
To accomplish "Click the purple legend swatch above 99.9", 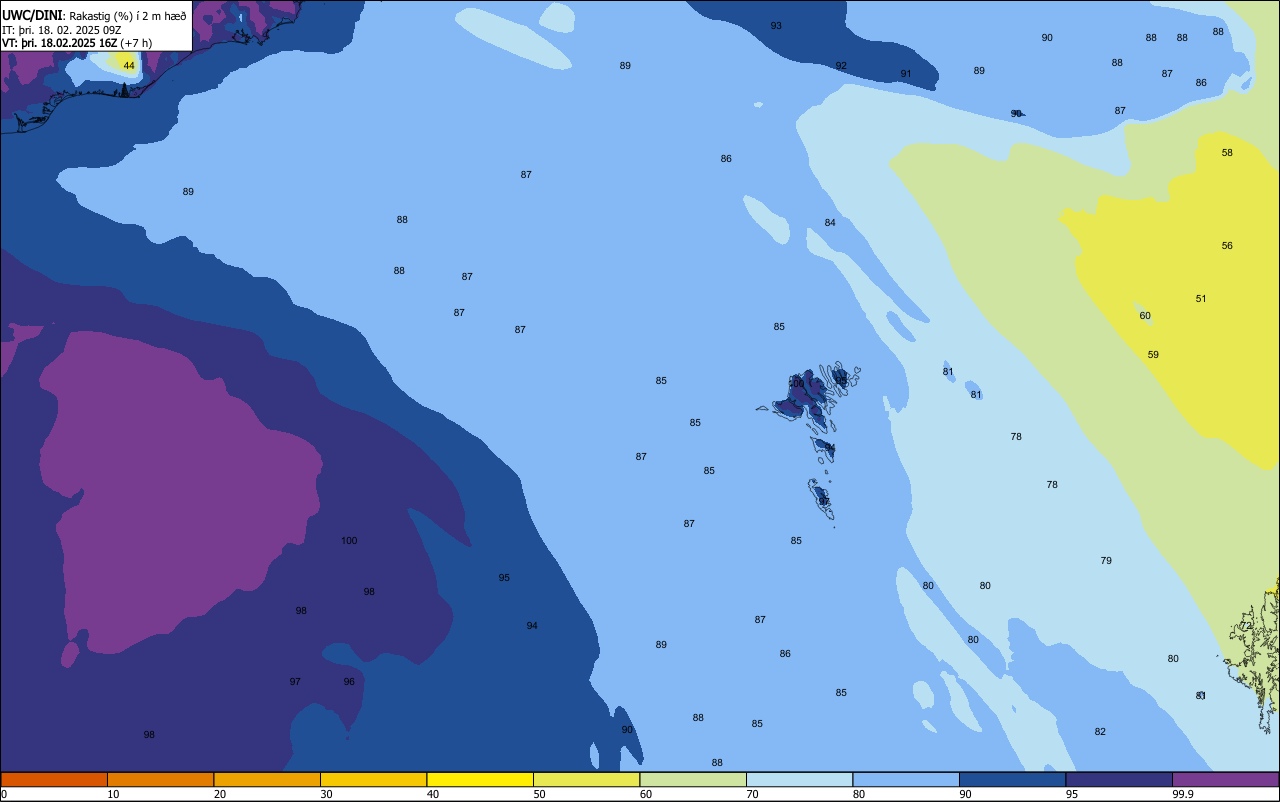I will [1225, 779].
